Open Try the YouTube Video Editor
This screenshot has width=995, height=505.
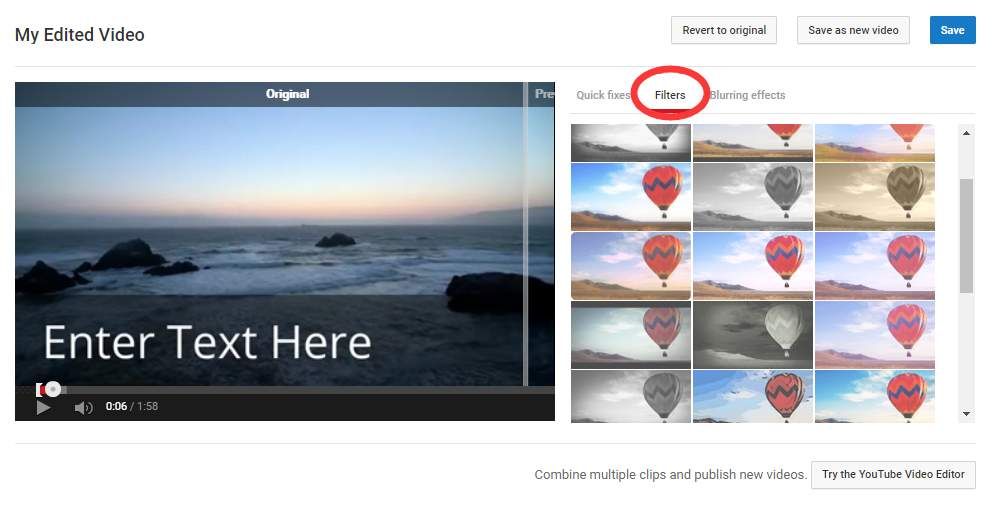(x=893, y=475)
